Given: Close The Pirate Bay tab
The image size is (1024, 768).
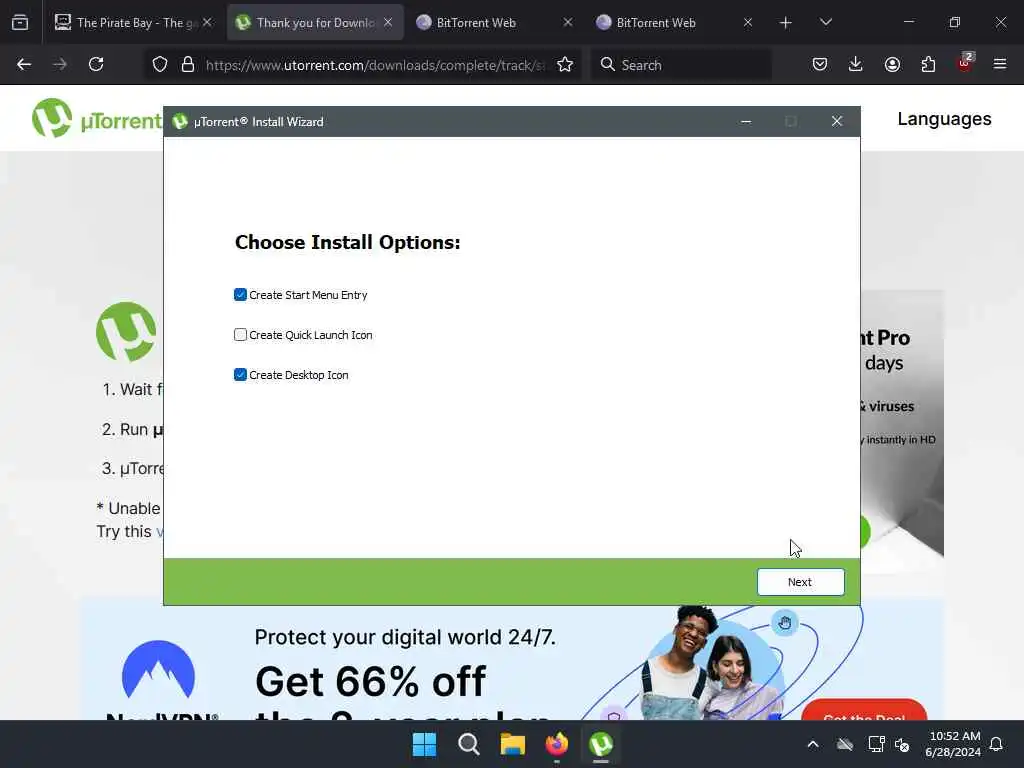Looking at the screenshot, I should coord(208,23).
